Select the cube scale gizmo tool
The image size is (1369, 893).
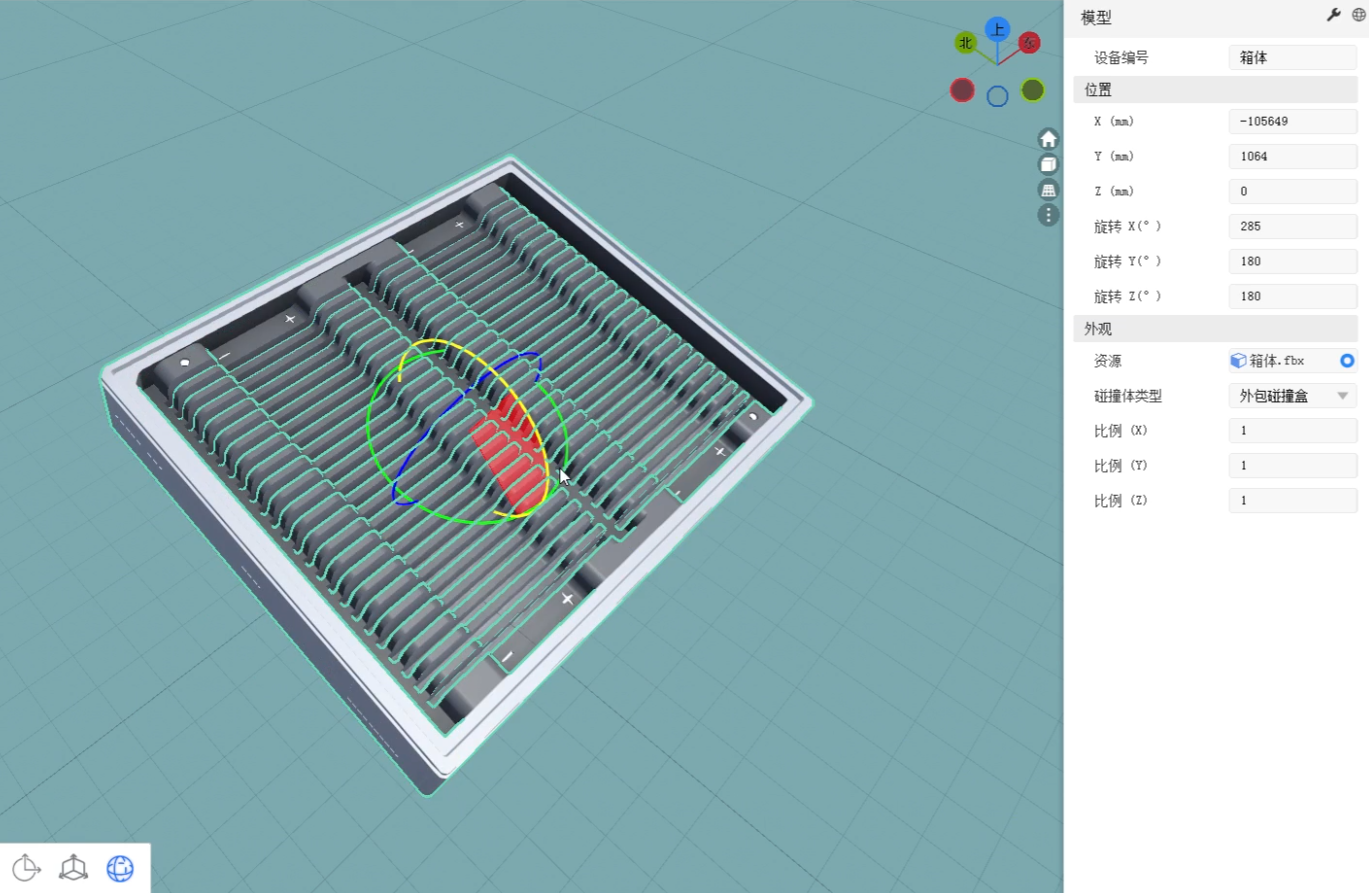[73, 868]
